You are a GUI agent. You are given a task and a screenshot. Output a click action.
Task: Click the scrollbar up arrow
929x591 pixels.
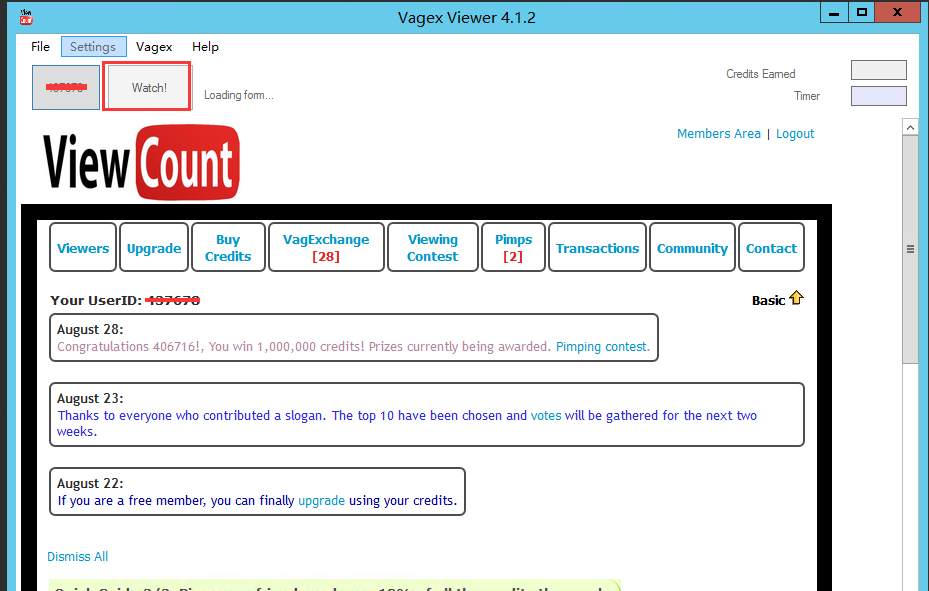(x=911, y=127)
